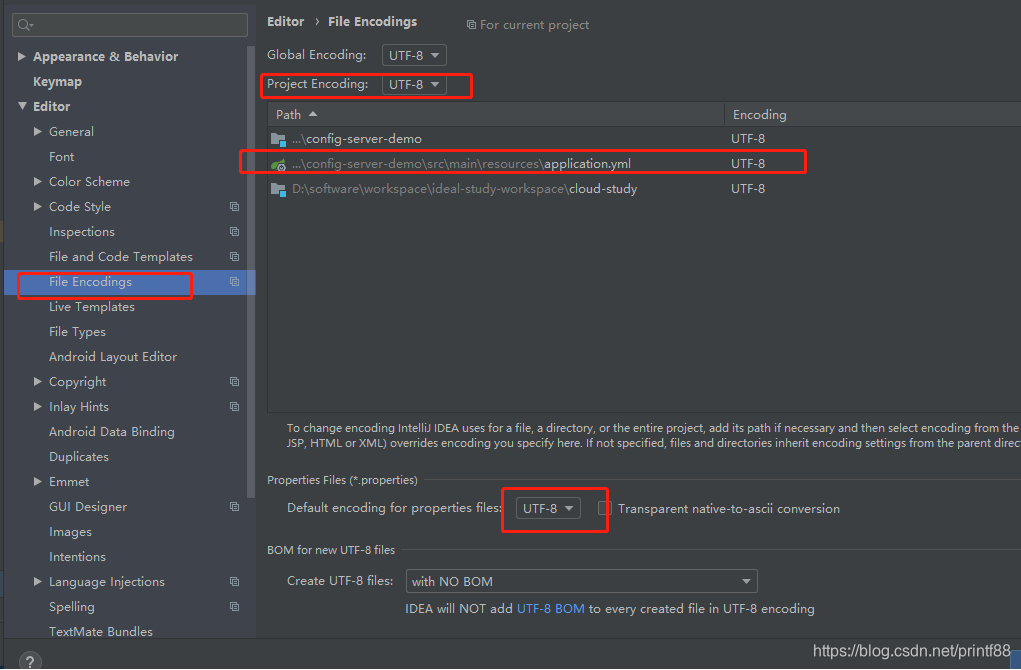
Task: Click the settings search input field
Action: point(130,25)
